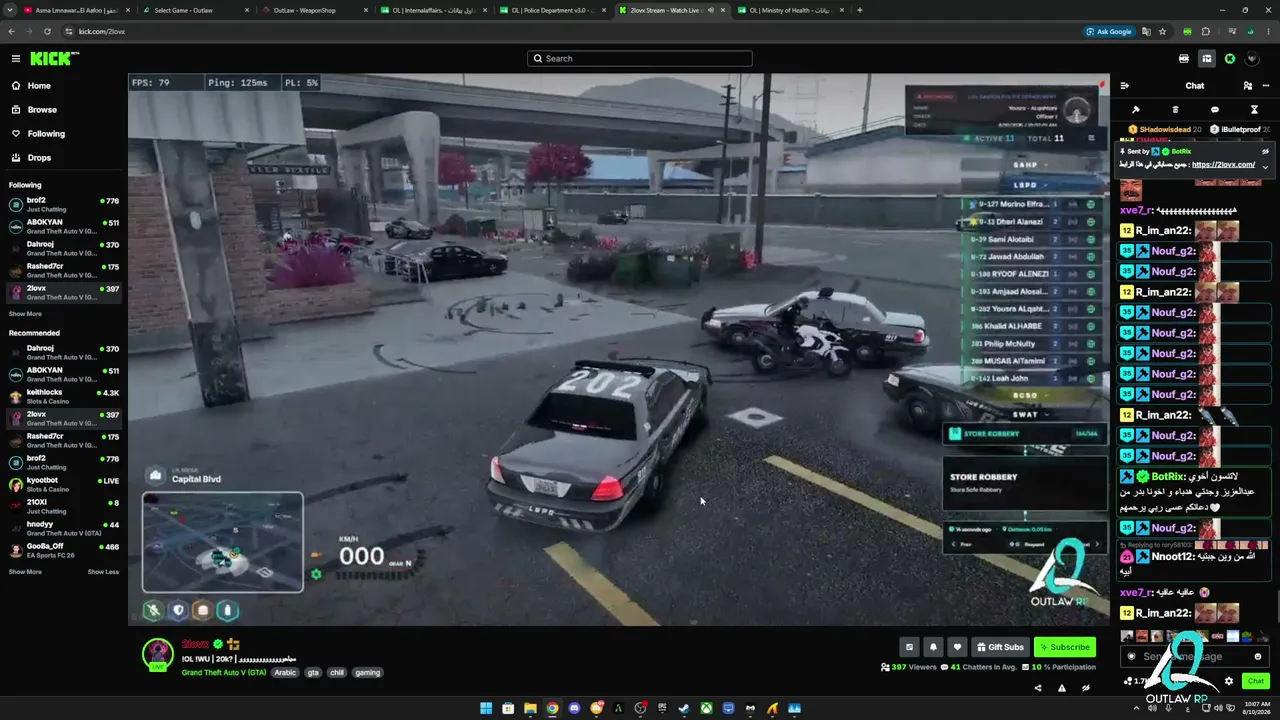Click the speech bubble icon in chat toolbar
This screenshot has height=720, width=1280.
pos(1215,110)
